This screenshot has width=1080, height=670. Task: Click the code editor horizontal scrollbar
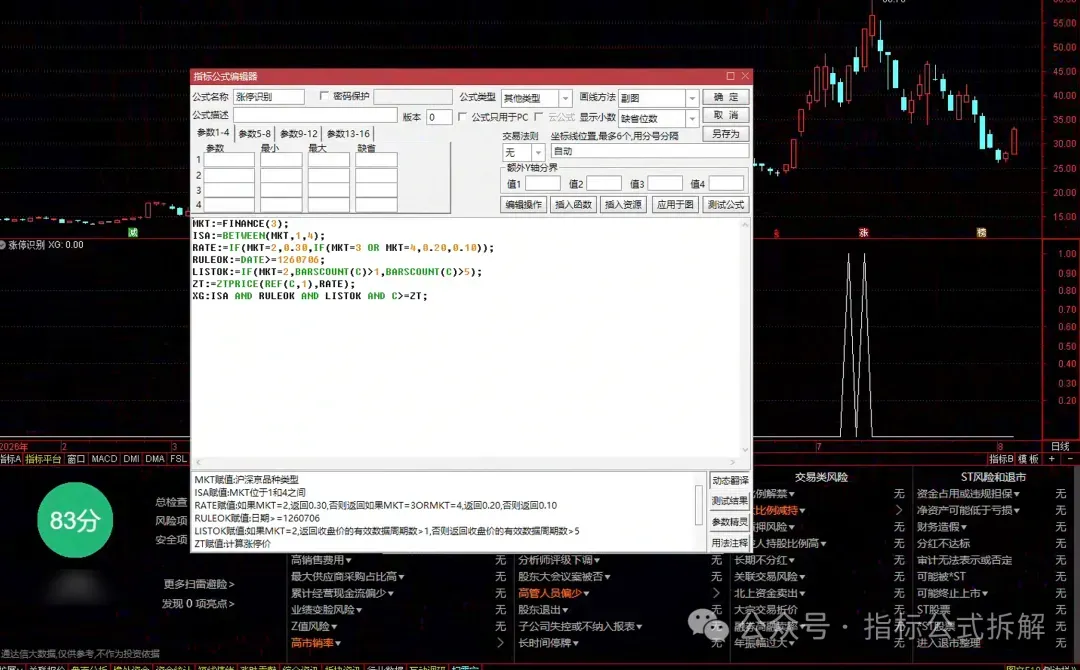tap(466, 462)
